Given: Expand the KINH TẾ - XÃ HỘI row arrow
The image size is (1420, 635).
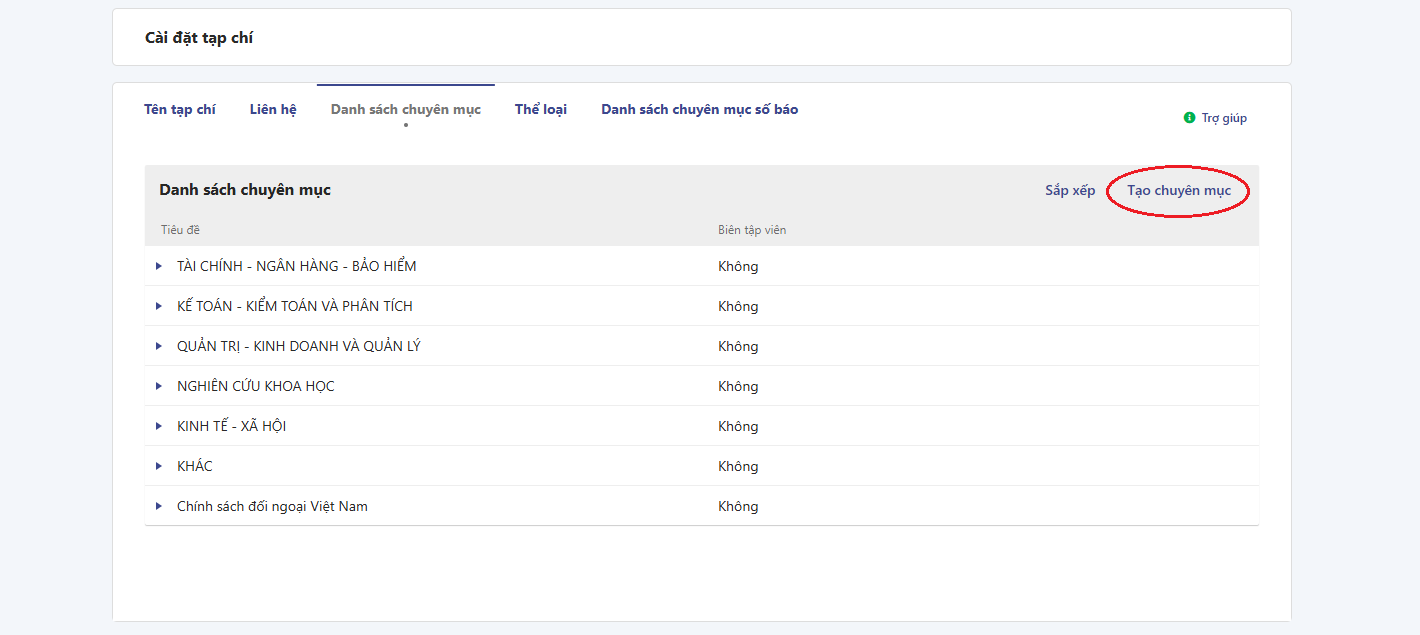Looking at the screenshot, I should tap(159, 426).
